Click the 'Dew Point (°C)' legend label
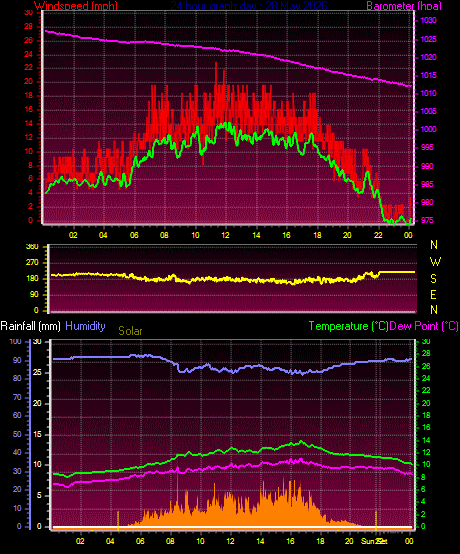460x554 pixels. click(x=424, y=326)
